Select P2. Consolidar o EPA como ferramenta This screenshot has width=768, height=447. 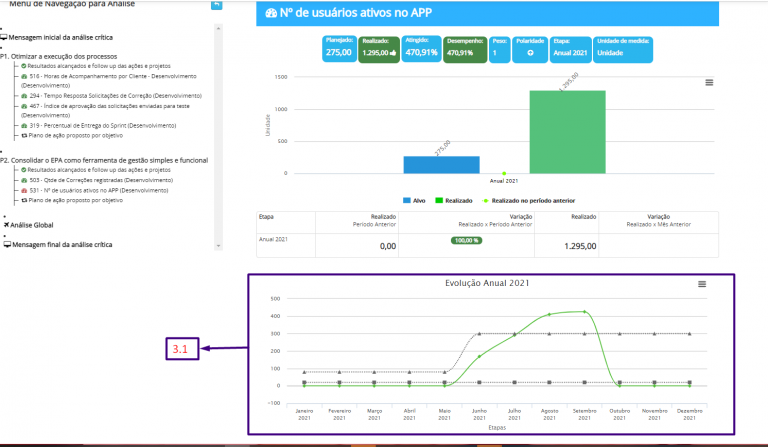104,160
